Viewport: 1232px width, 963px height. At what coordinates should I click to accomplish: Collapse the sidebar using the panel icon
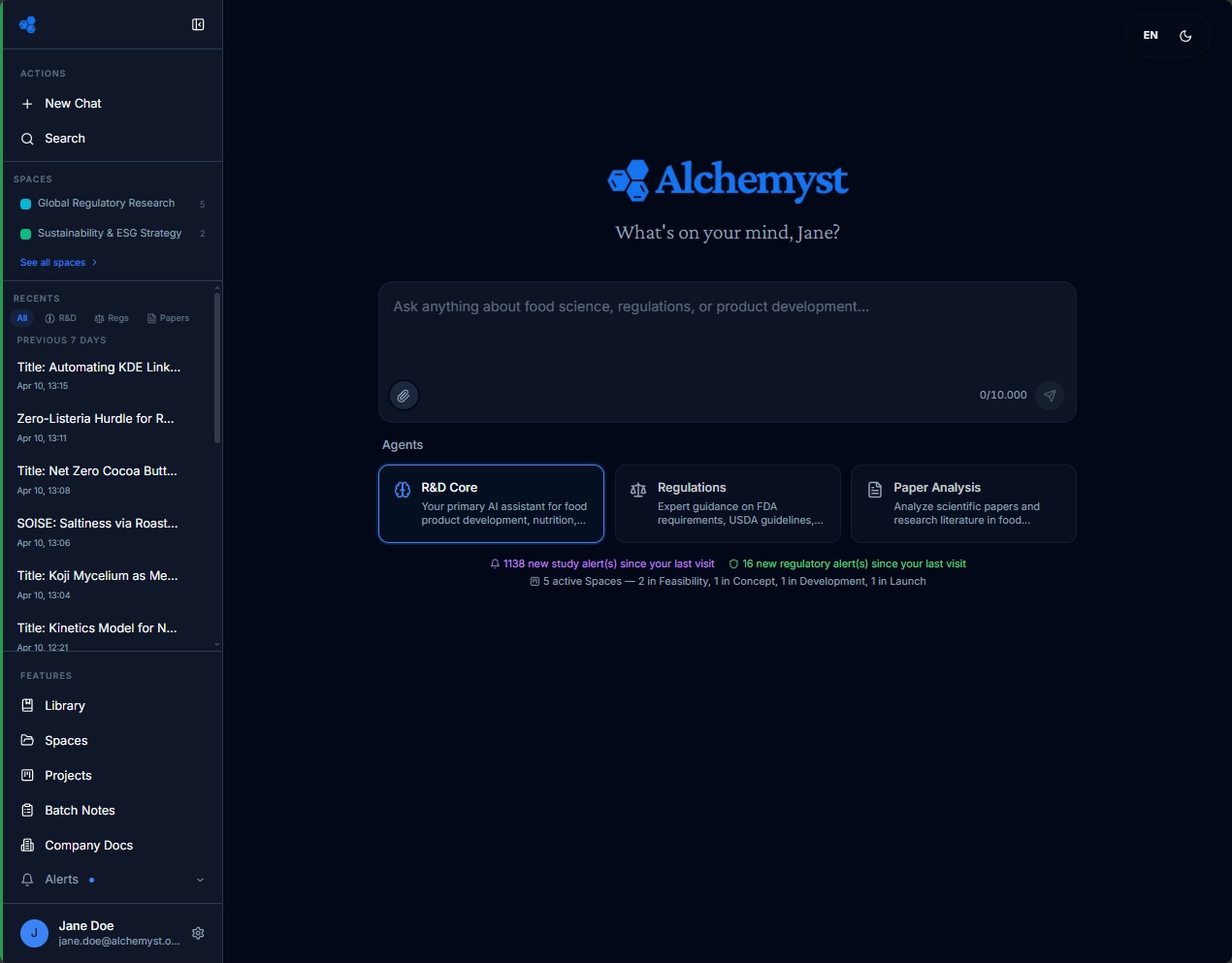click(x=198, y=24)
